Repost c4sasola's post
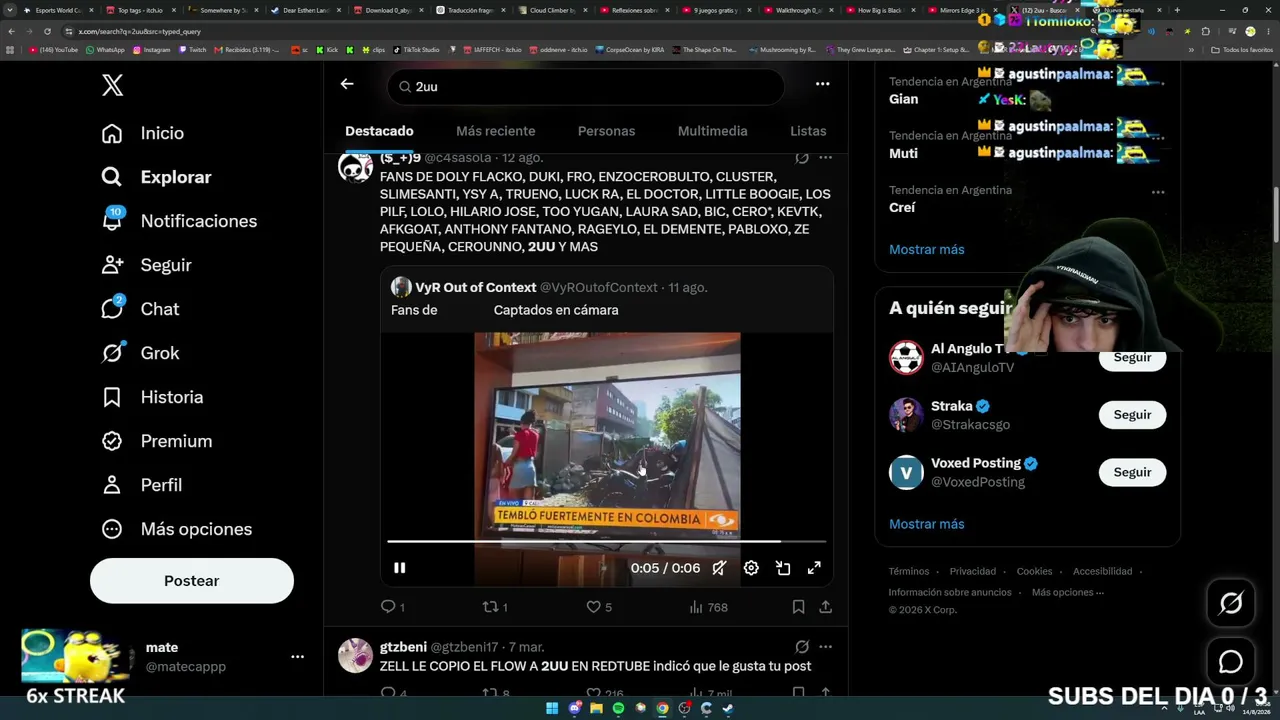1280x720 pixels. pos(495,607)
